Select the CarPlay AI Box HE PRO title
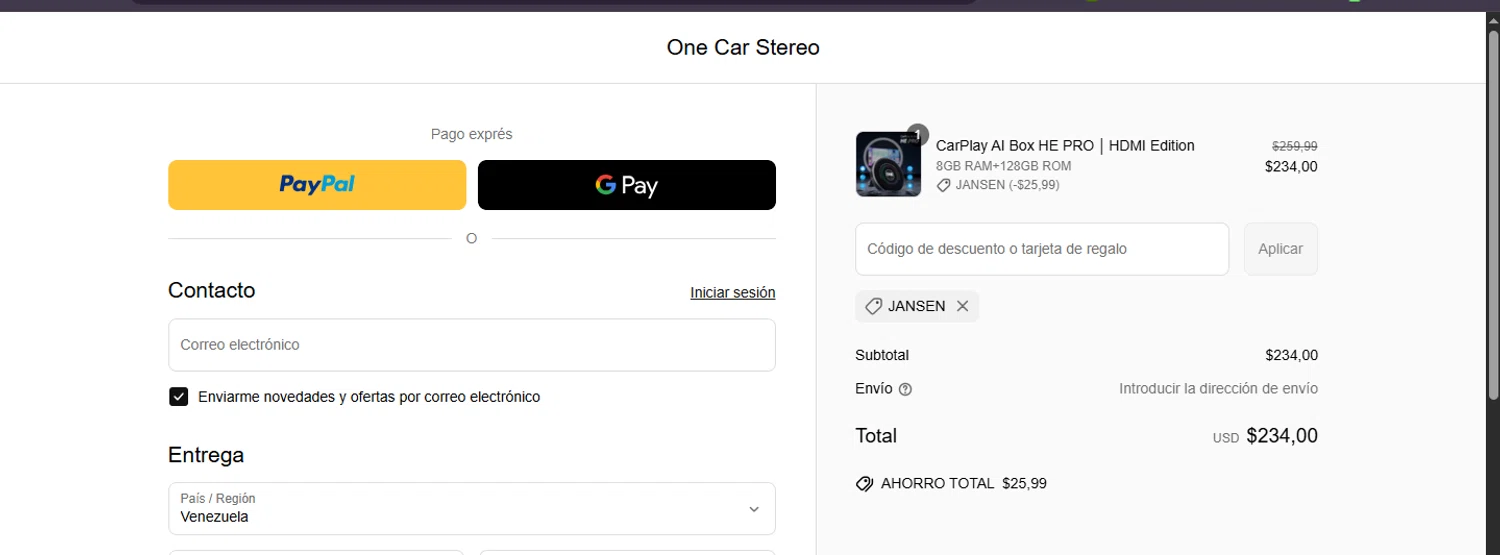This screenshot has width=1500, height=555. (x=1065, y=146)
